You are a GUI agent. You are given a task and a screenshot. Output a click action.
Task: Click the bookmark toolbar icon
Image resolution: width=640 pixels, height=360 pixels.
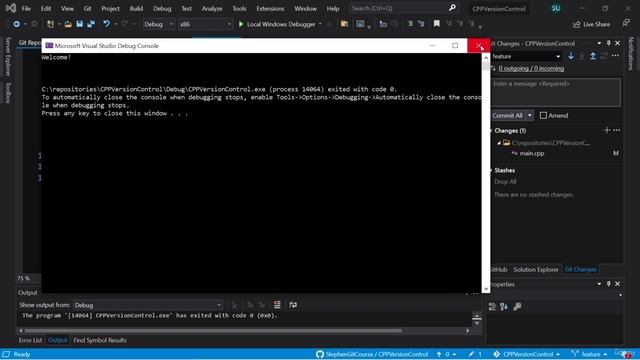(x=436, y=24)
